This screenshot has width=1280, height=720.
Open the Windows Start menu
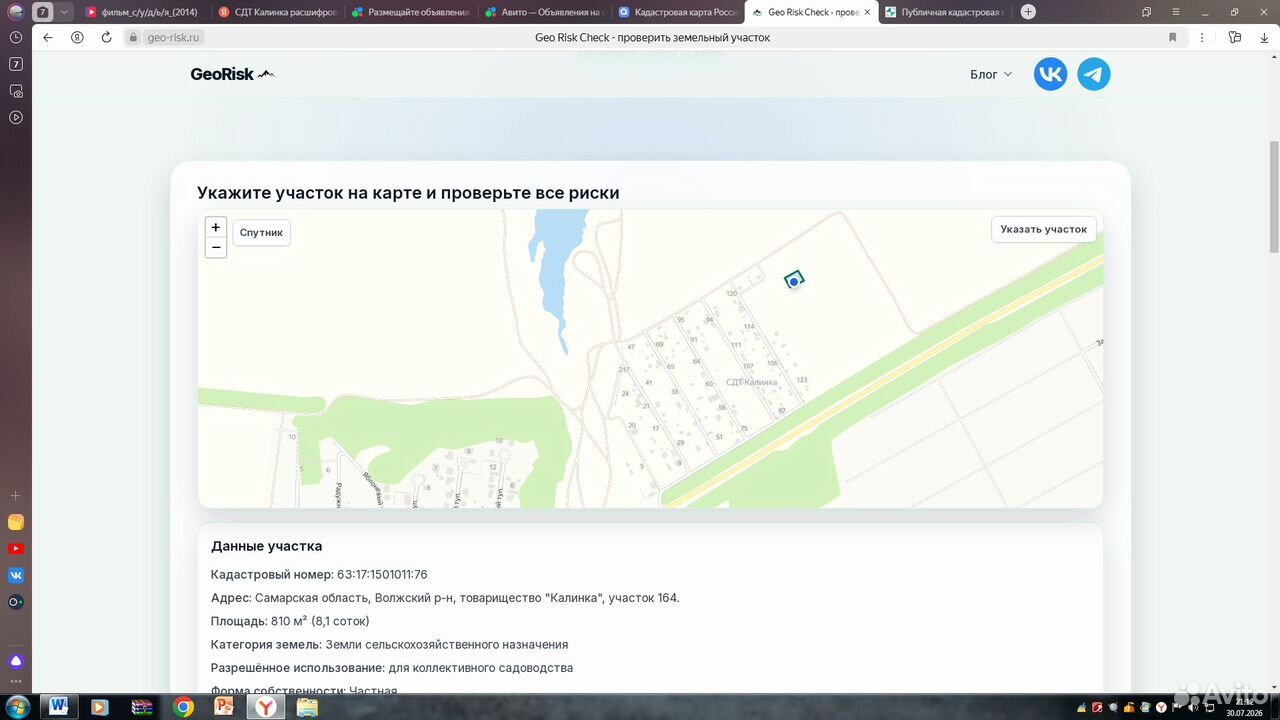pos(16,707)
